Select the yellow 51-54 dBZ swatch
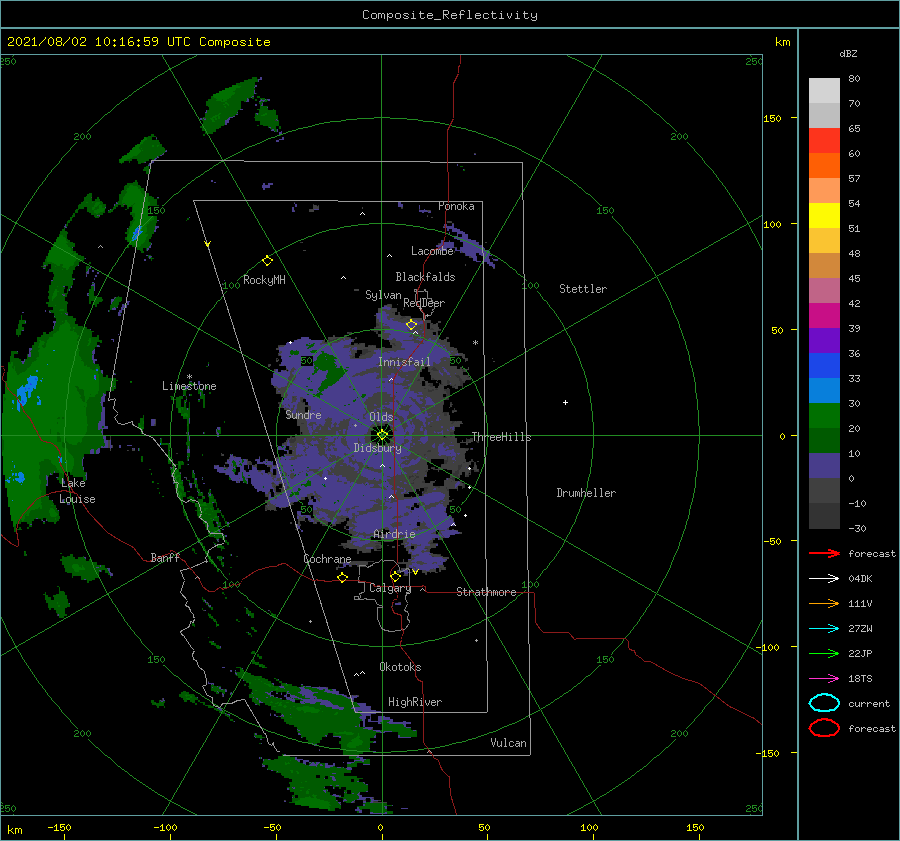The width and height of the screenshot is (900, 841). [824, 215]
